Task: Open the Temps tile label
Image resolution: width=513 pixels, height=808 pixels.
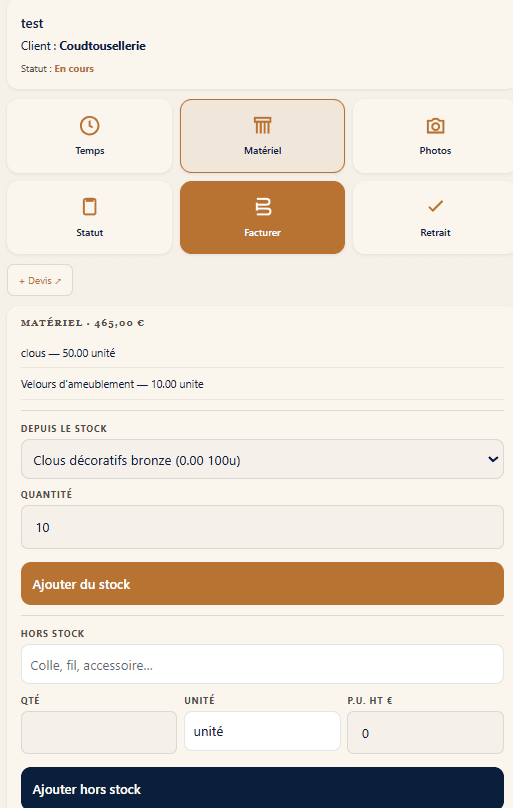Action: point(90,150)
